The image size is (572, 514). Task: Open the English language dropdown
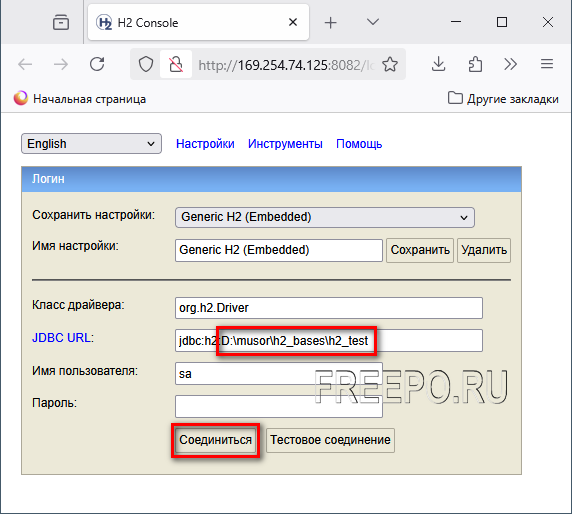(x=91, y=144)
